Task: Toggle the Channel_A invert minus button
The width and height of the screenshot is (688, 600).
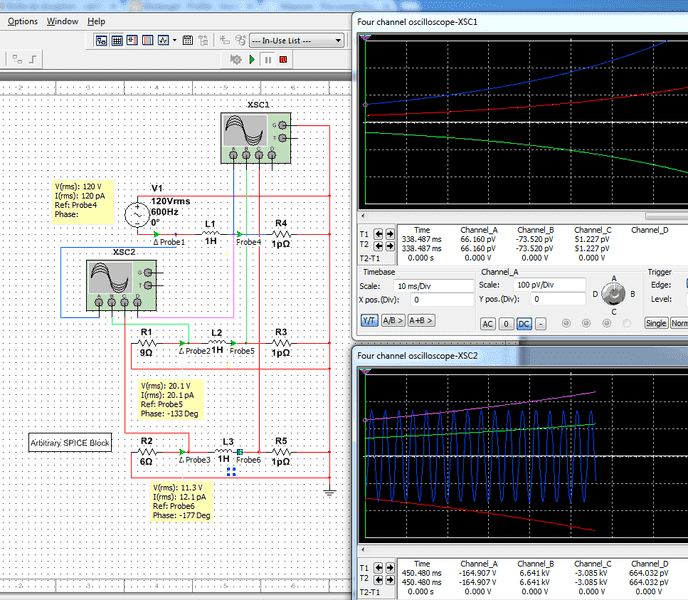Action: click(541, 324)
